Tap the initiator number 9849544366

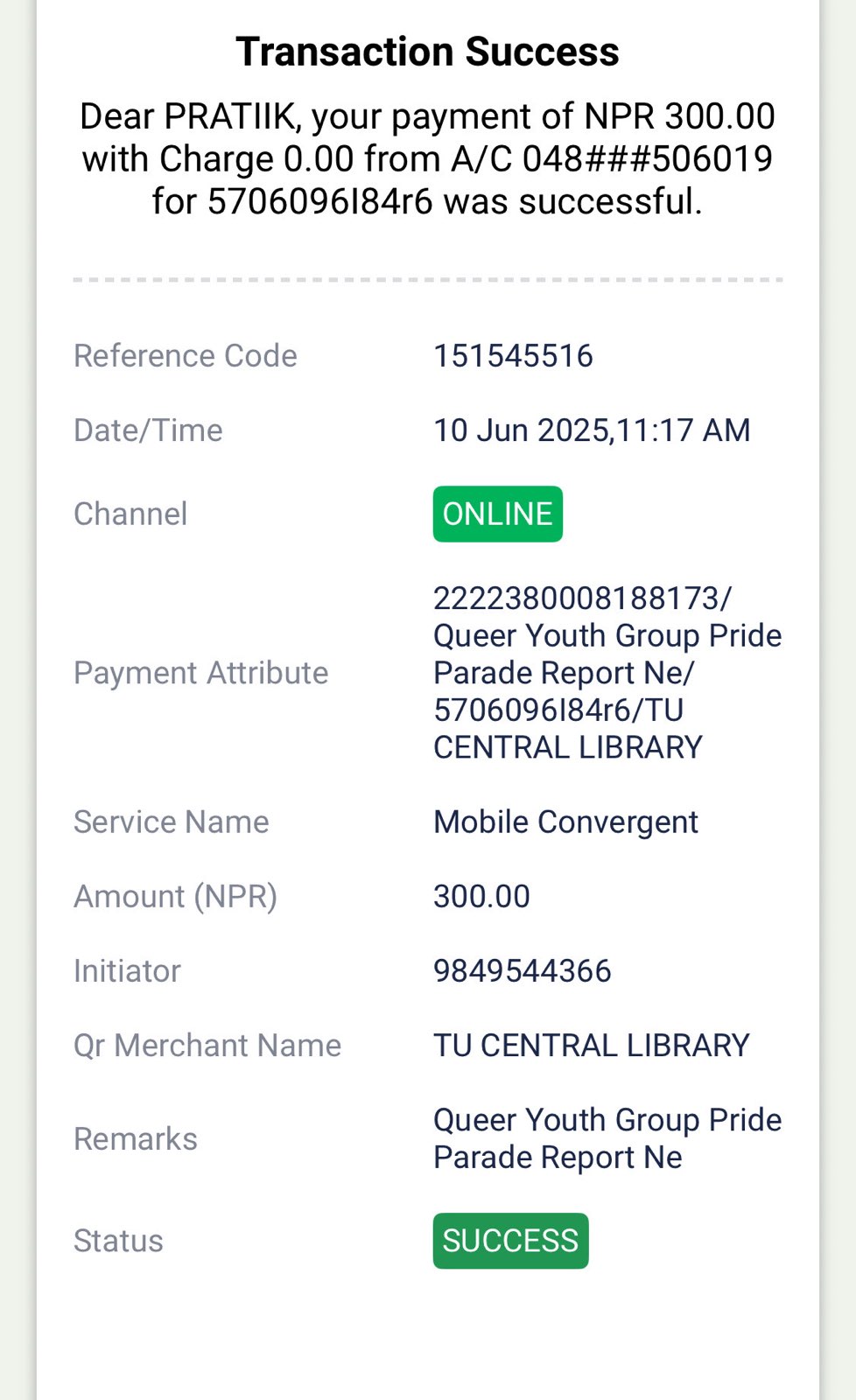tap(522, 970)
